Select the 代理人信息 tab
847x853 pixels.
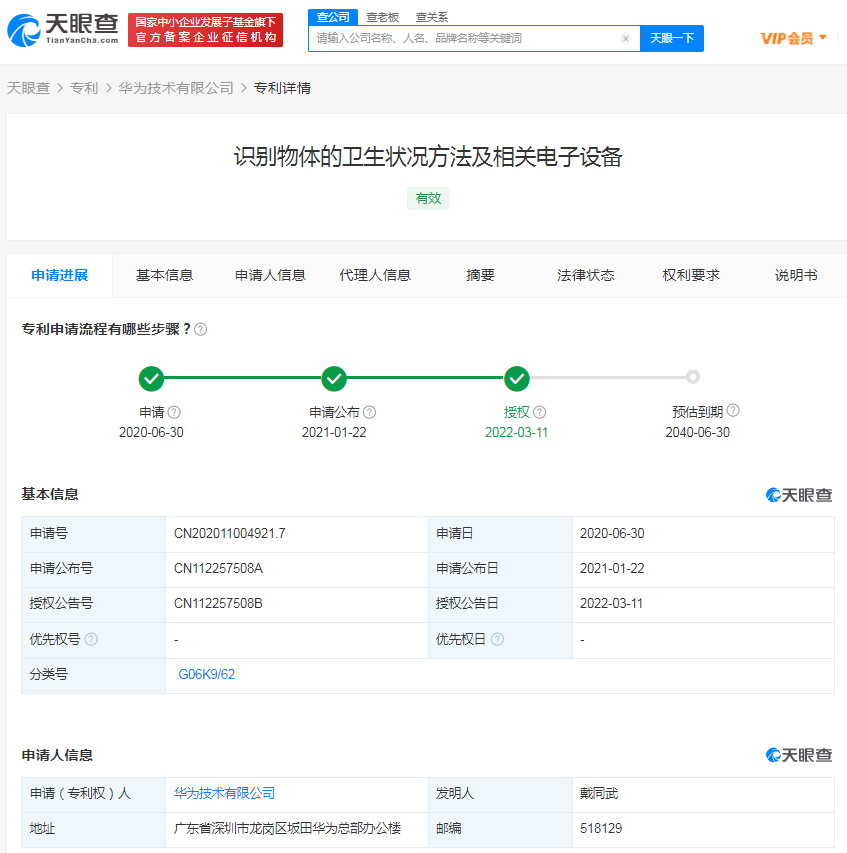coord(375,275)
